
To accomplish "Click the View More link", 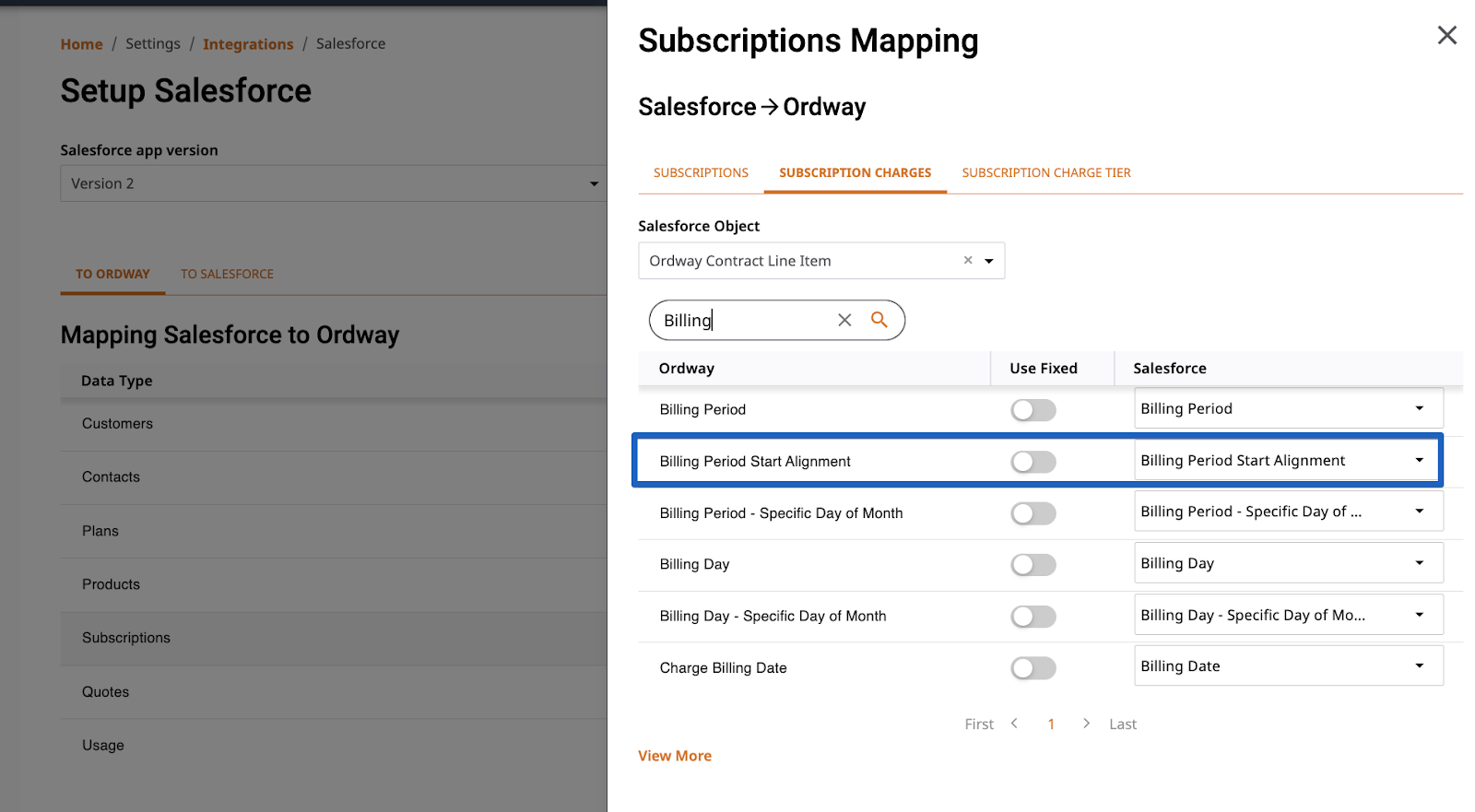I will [x=675, y=756].
